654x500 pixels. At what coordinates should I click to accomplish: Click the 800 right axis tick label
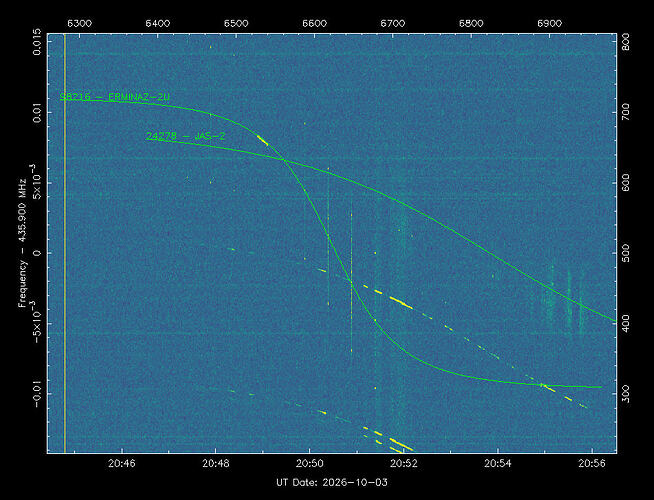click(626, 43)
